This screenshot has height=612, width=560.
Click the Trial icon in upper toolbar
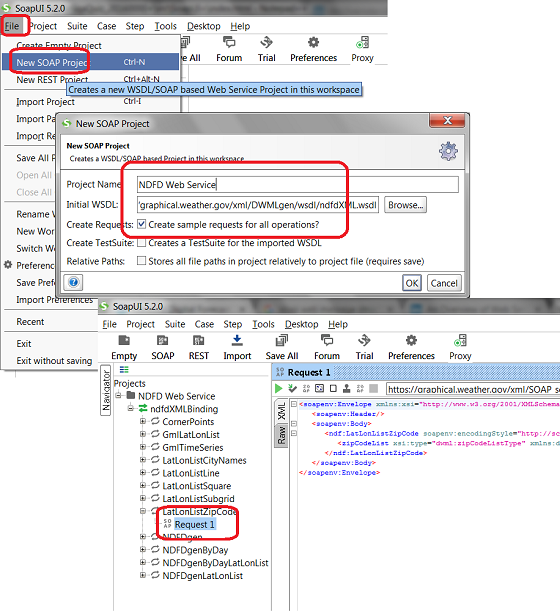[267, 41]
